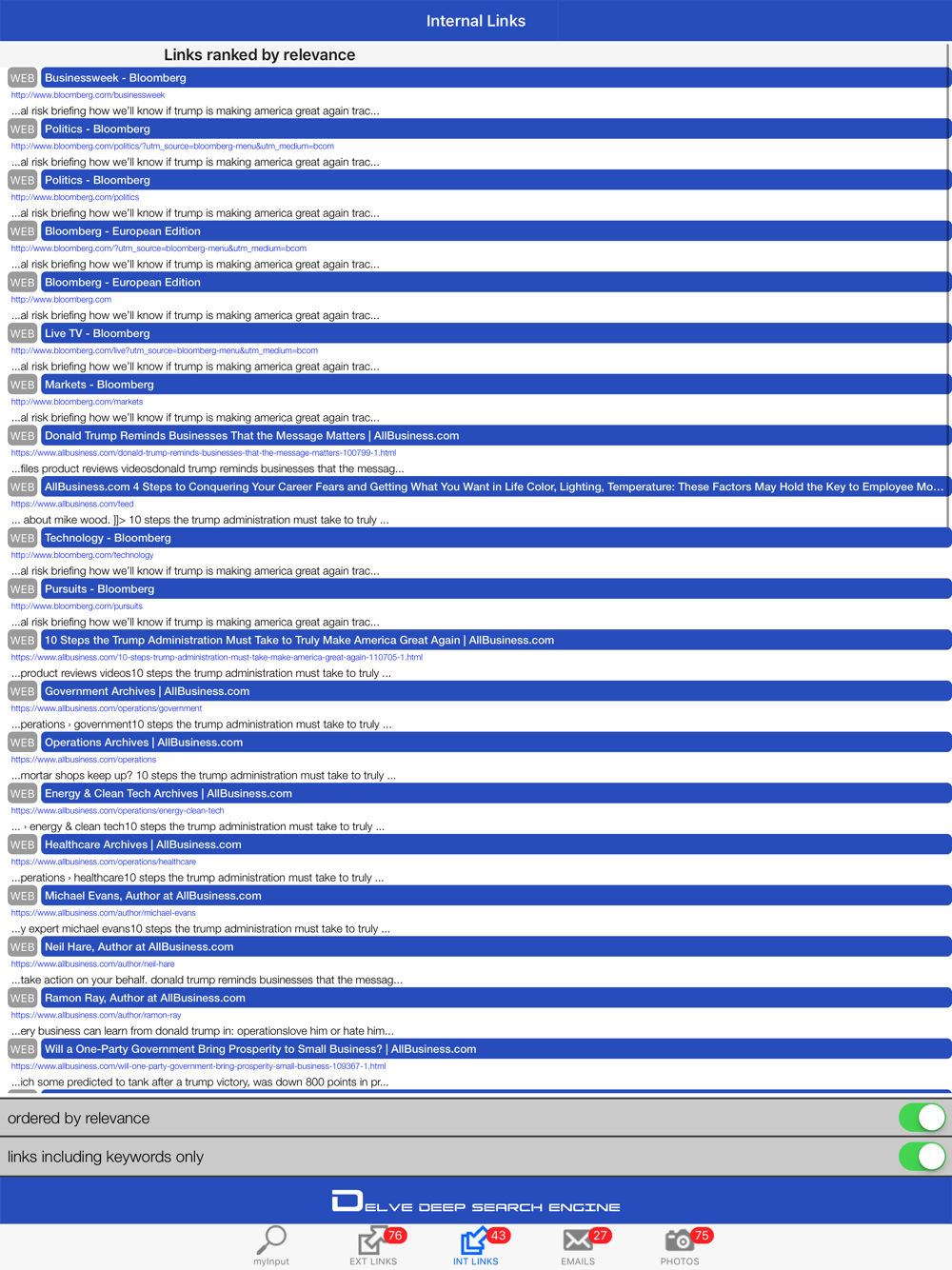Open the bloomberg.com/markets URL
Image resolution: width=952 pixels, height=1270 pixels.
pos(77,402)
